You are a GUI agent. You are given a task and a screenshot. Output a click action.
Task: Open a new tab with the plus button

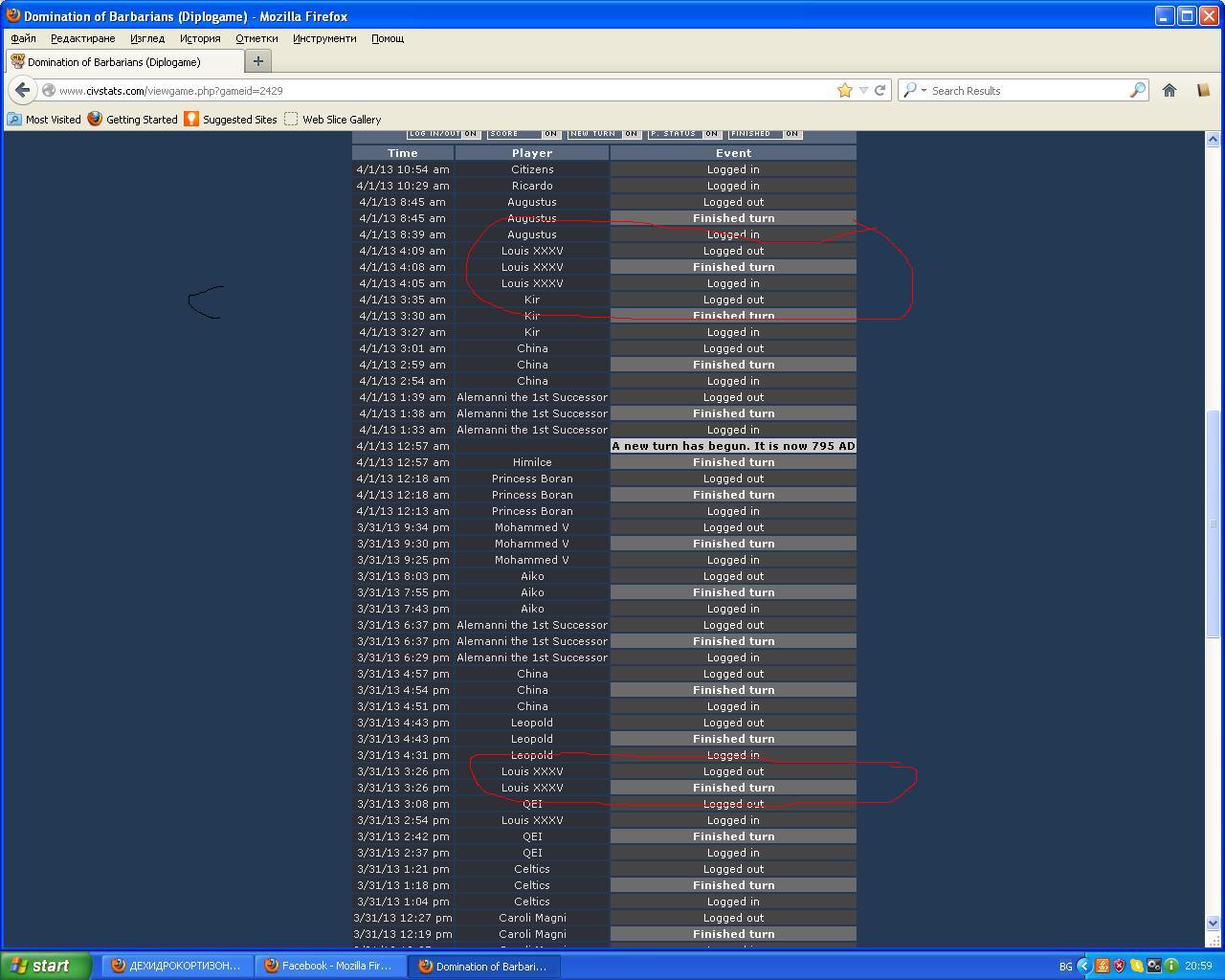[x=257, y=61]
